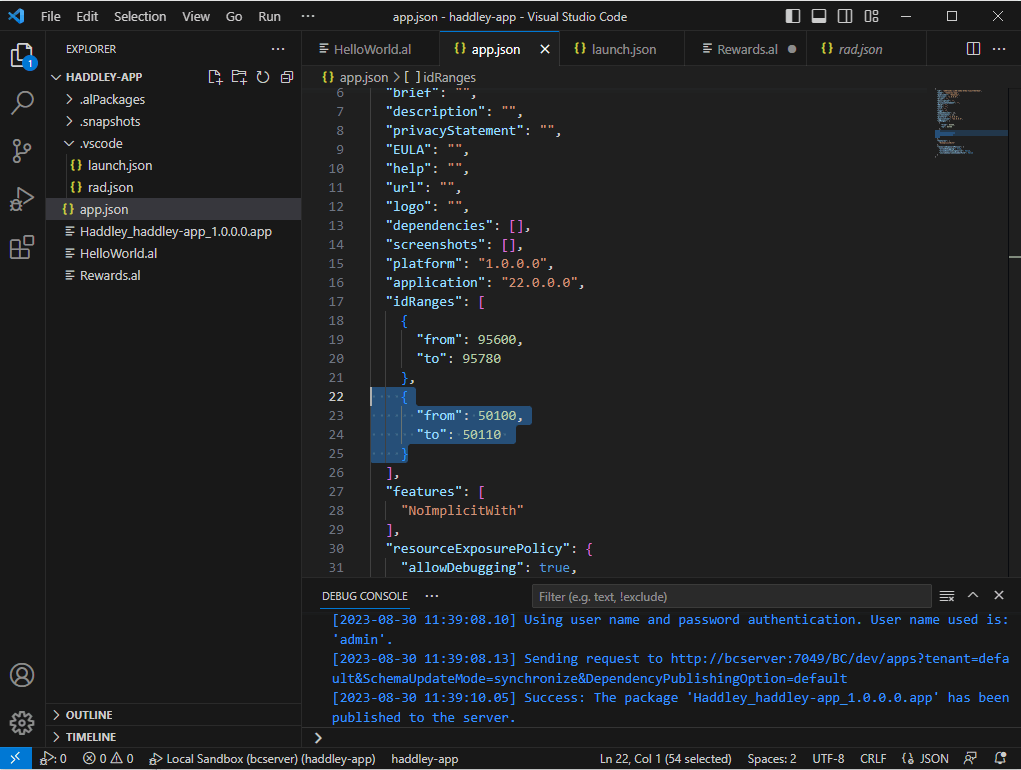Click Spaces: 2 indentation setting
The image size is (1021, 770).
771,759
